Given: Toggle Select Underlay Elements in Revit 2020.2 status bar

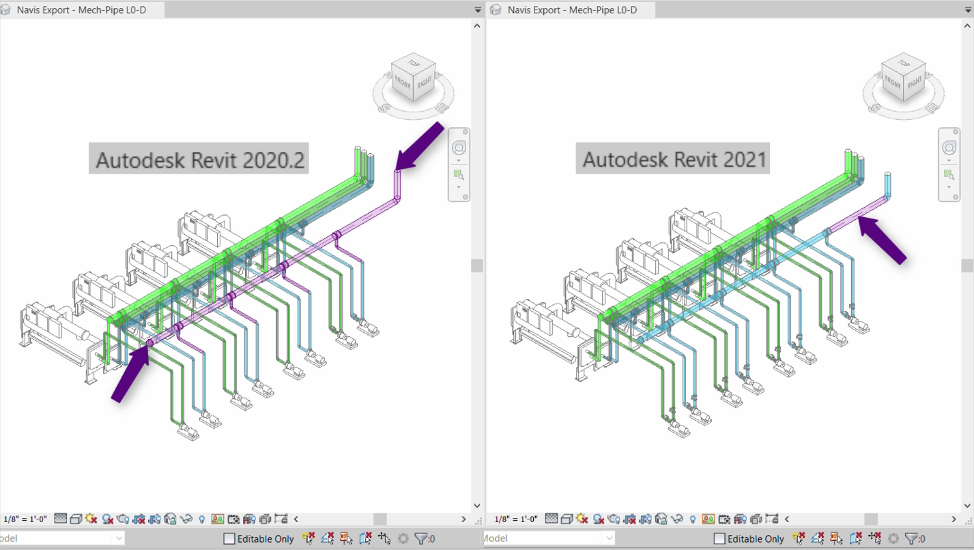Looking at the screenshot, I should (x=327, y=538).
